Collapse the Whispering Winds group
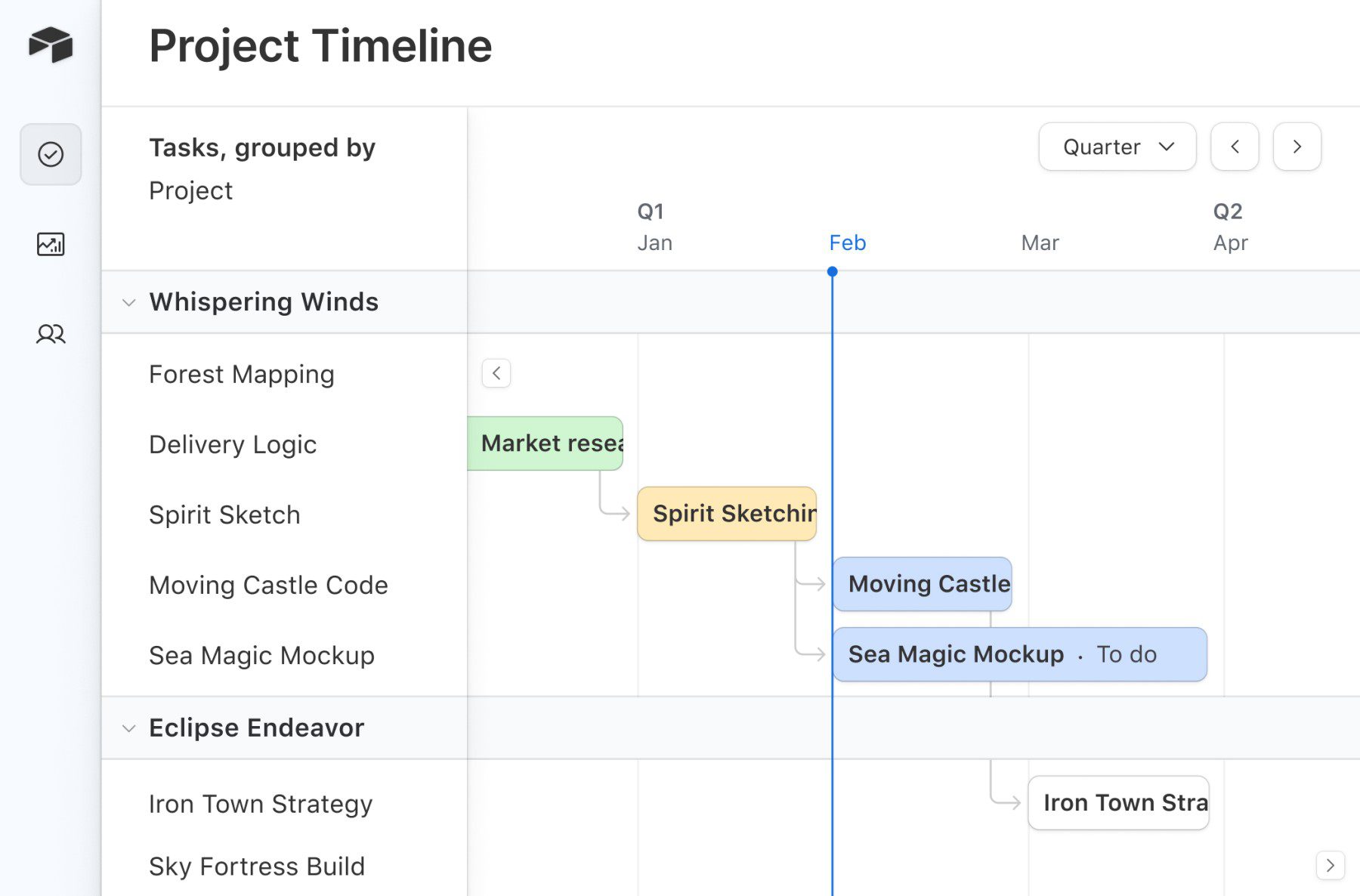The width and height of the screenshot is (1360, 896). pos(128,301)
